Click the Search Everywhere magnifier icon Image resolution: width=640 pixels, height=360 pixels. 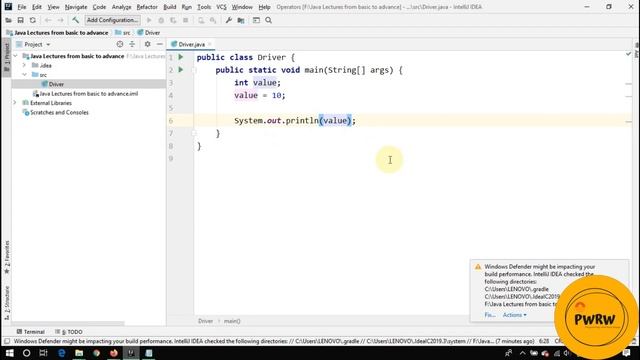[269, 20]
